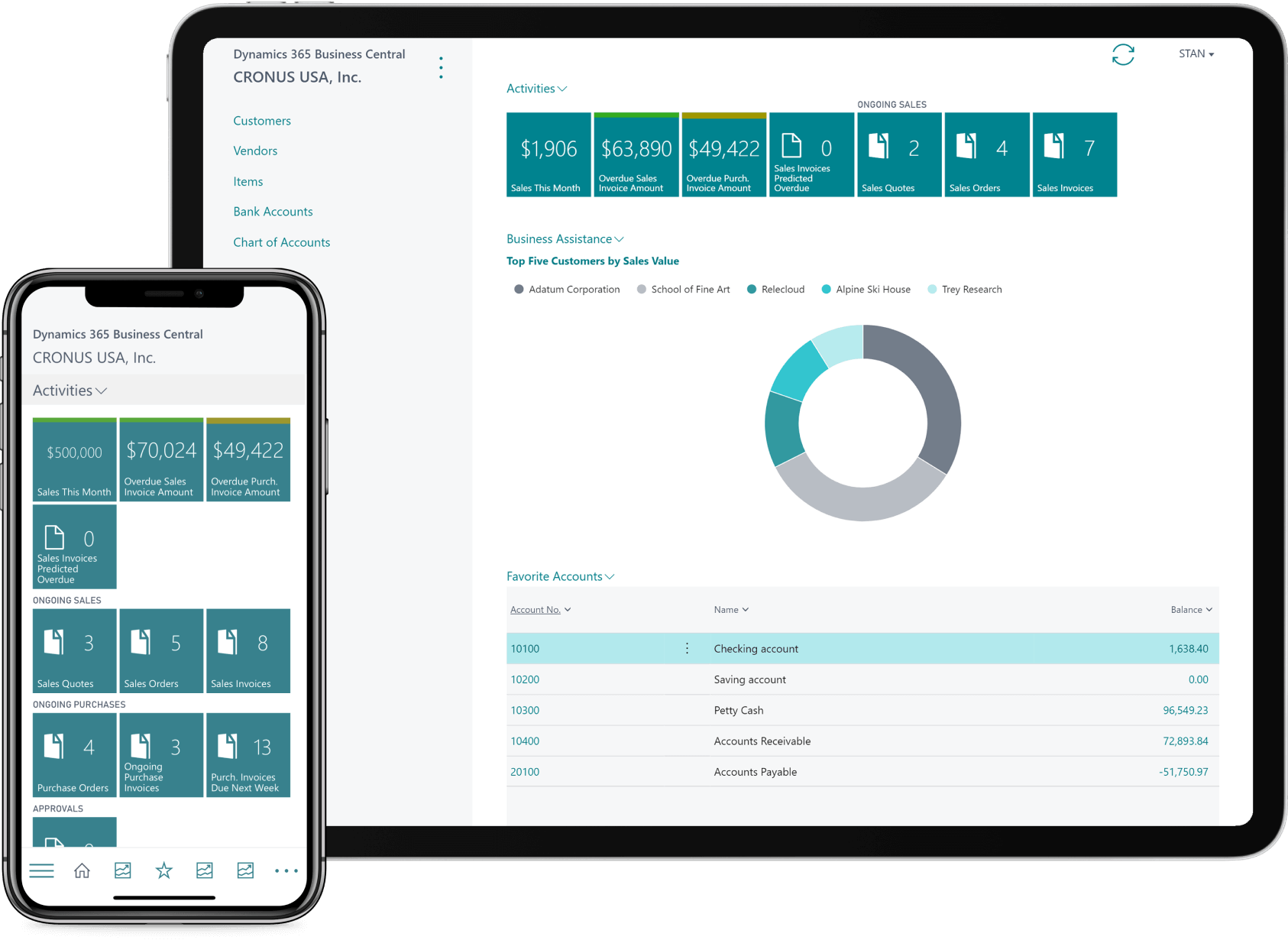Open $49,422 Overdue Purch. Invoice tile on phone
The width and height of the screenshot is (1288, 940).
[248, 459]
